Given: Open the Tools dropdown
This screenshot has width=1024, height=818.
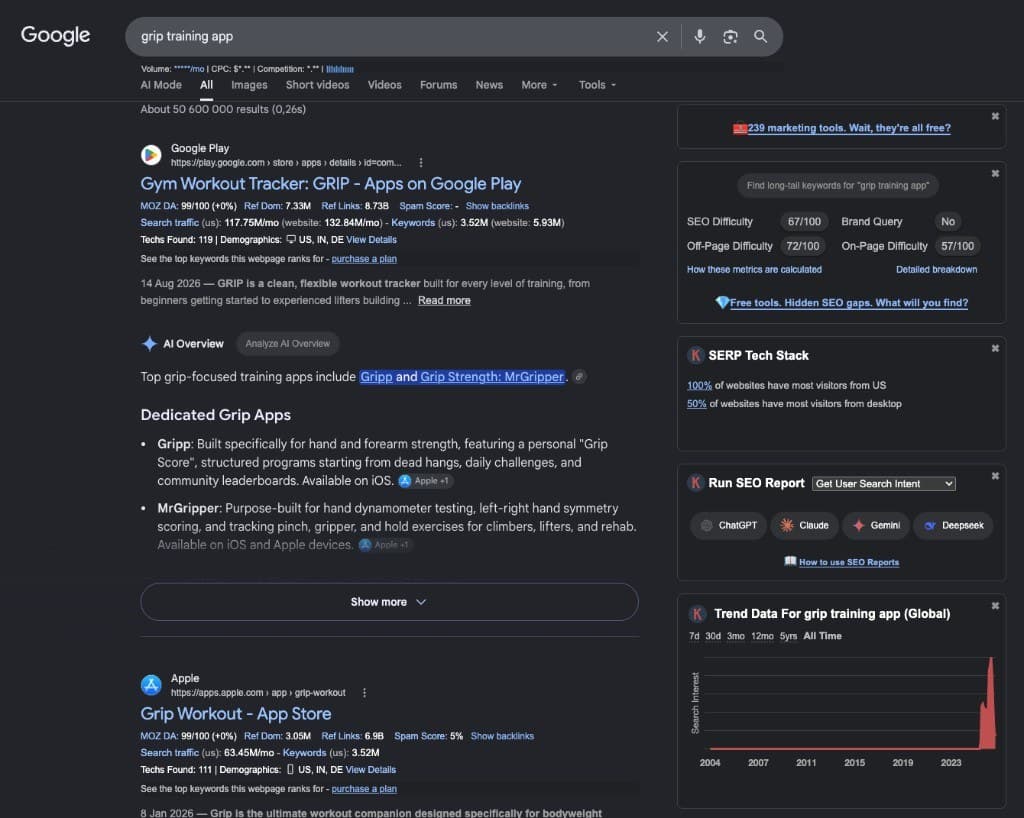Looking at the screenshot, I should coord(597,85).
